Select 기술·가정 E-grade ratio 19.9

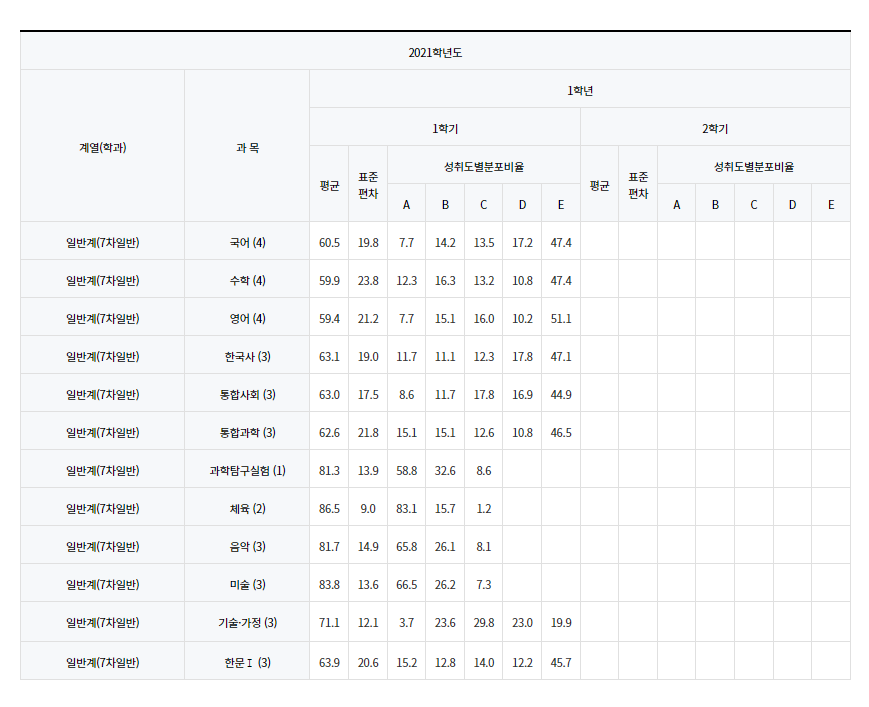click(561, 622)
